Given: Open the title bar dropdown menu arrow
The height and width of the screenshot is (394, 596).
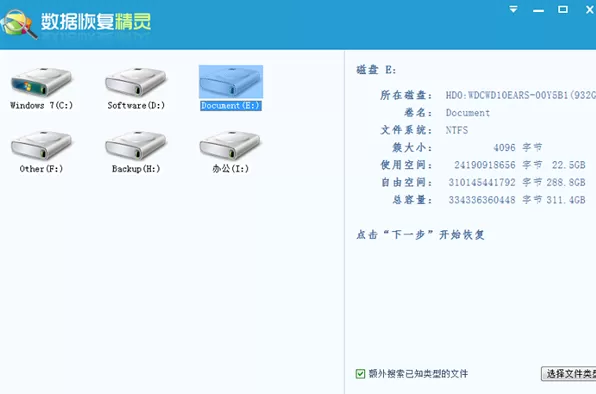Looking at the screenshot, I should coord(513,9).
